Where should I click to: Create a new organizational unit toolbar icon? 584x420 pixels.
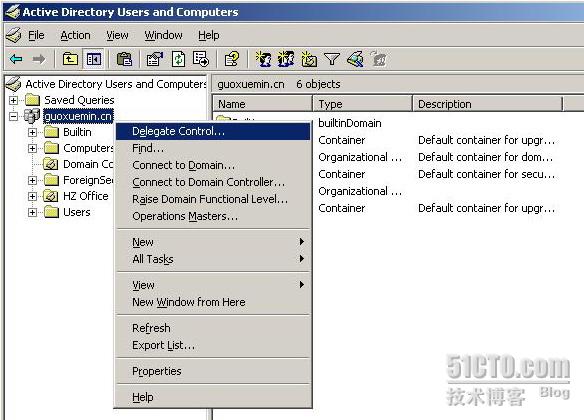[x=309, y=59]
